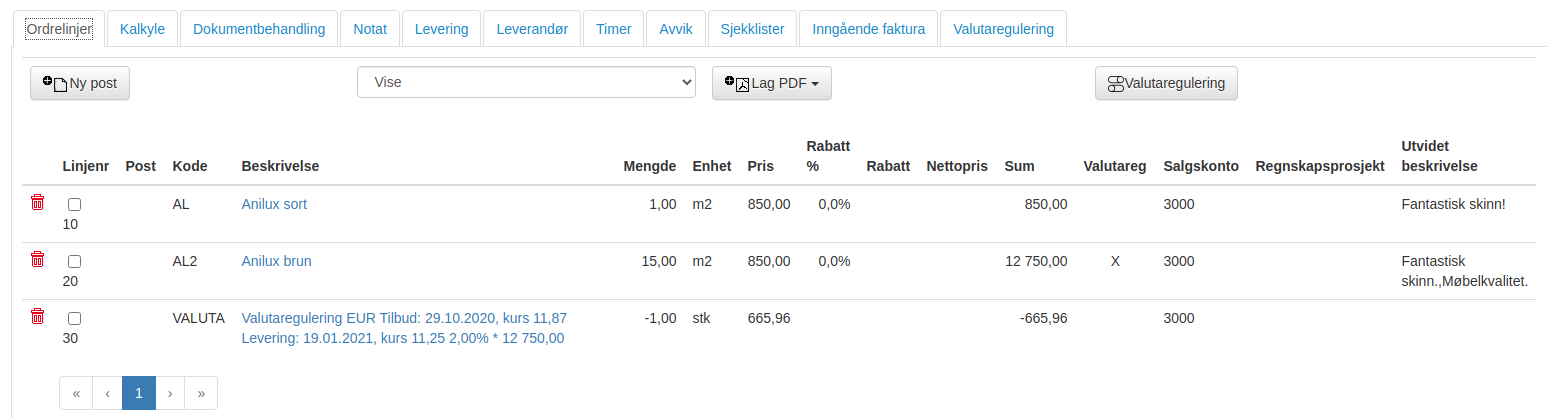Go to first page with « arrow

tap(76, 393)
